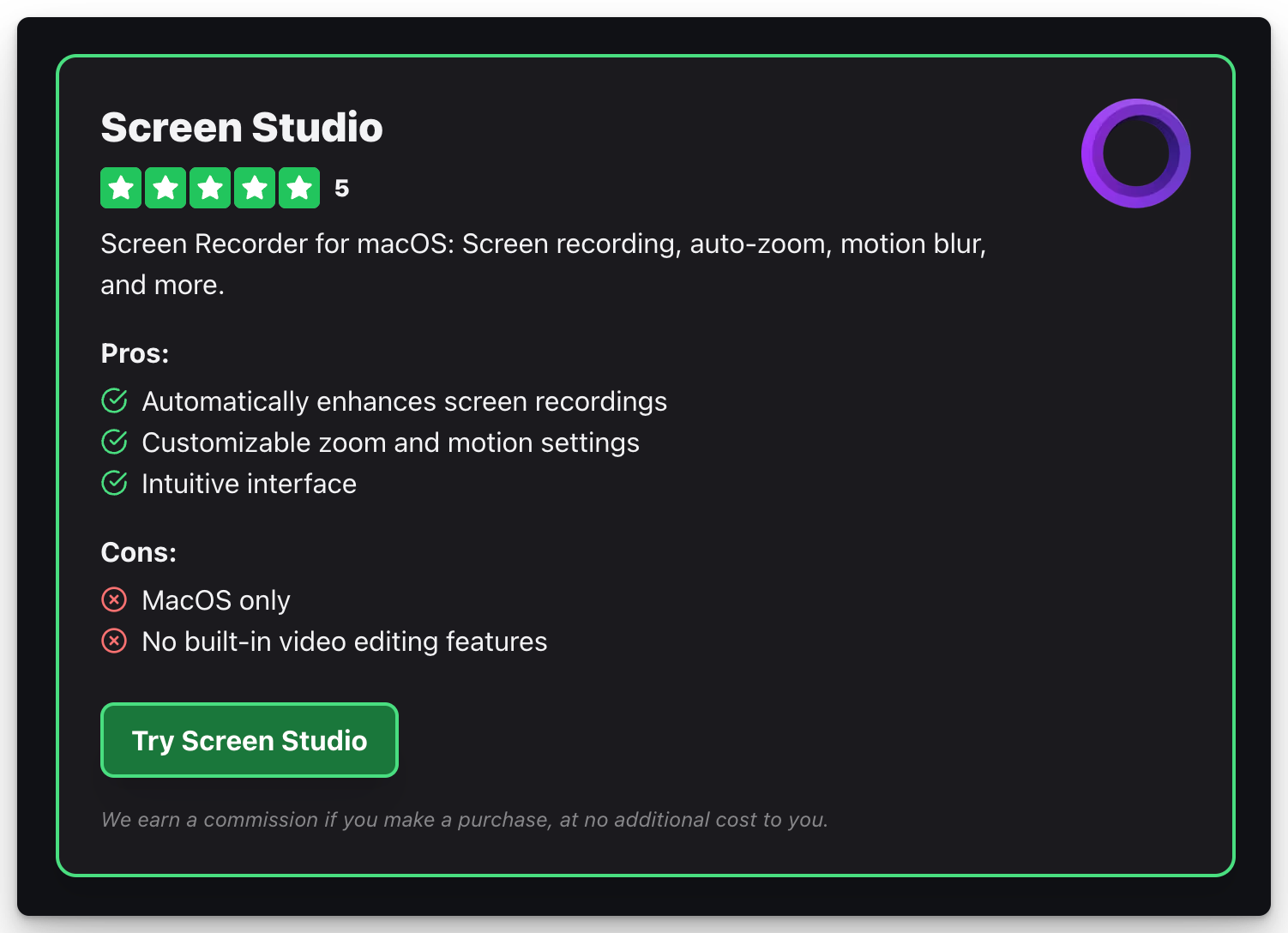This screenshot has height=933, width=1288.
Task: Click the 'Pros:' section label
Action: click(135, 352)
